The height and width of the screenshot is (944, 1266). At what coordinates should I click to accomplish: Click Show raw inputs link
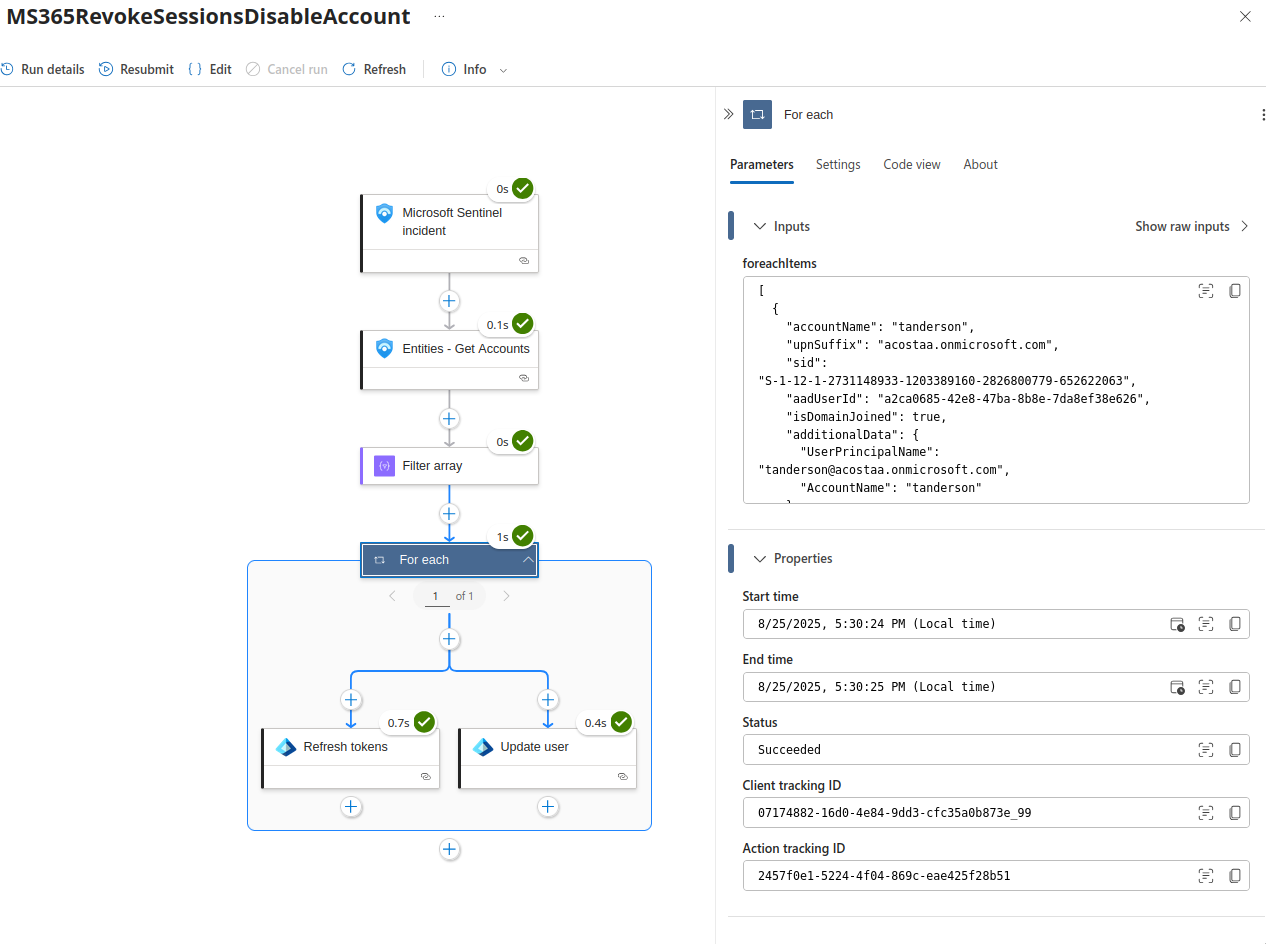tap(1192, 226)
